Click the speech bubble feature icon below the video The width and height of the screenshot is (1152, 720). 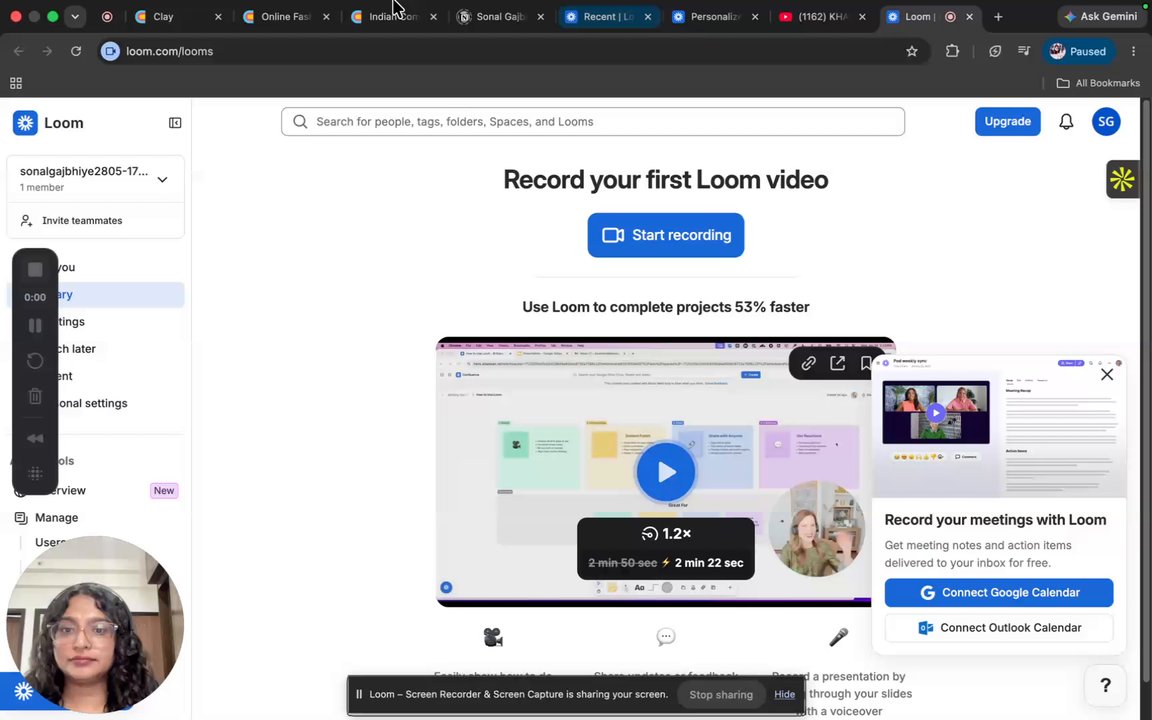click(x=666, y=636)
